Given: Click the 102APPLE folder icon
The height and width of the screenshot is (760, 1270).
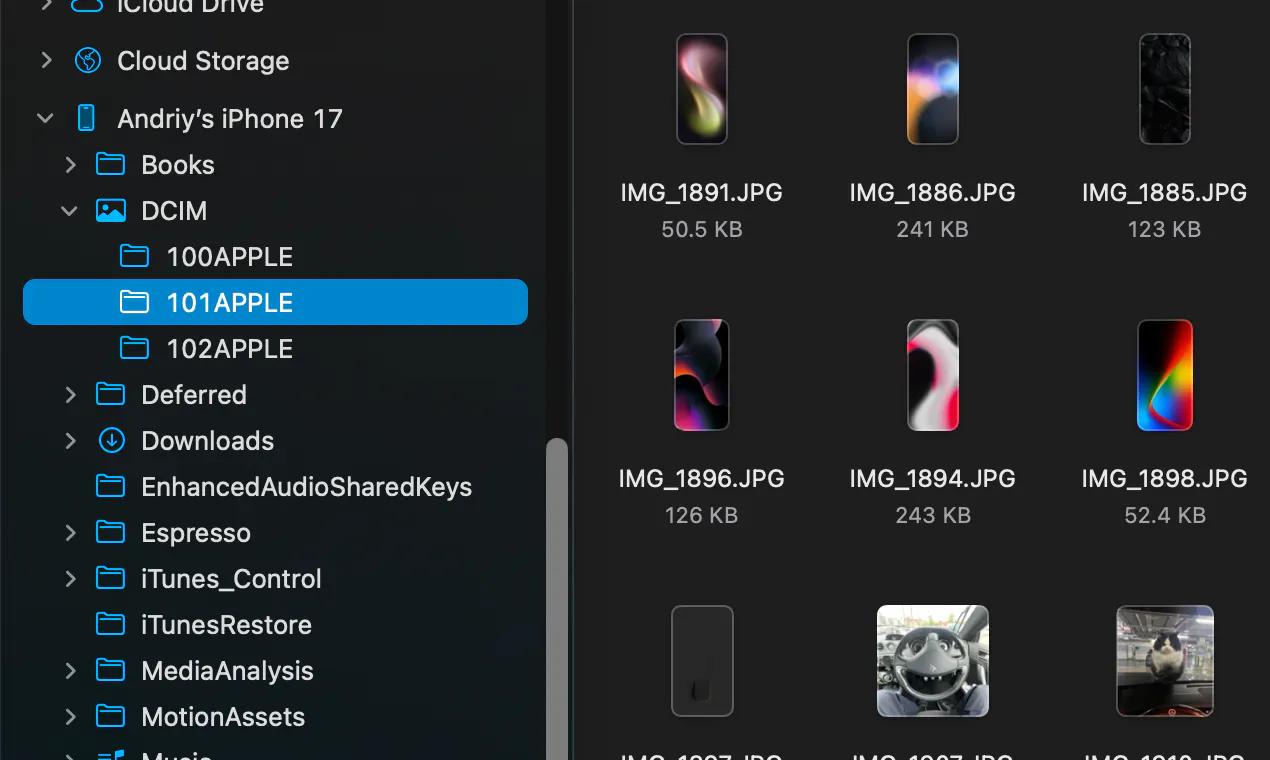Looking at the screenshot, I should [134, 349].
